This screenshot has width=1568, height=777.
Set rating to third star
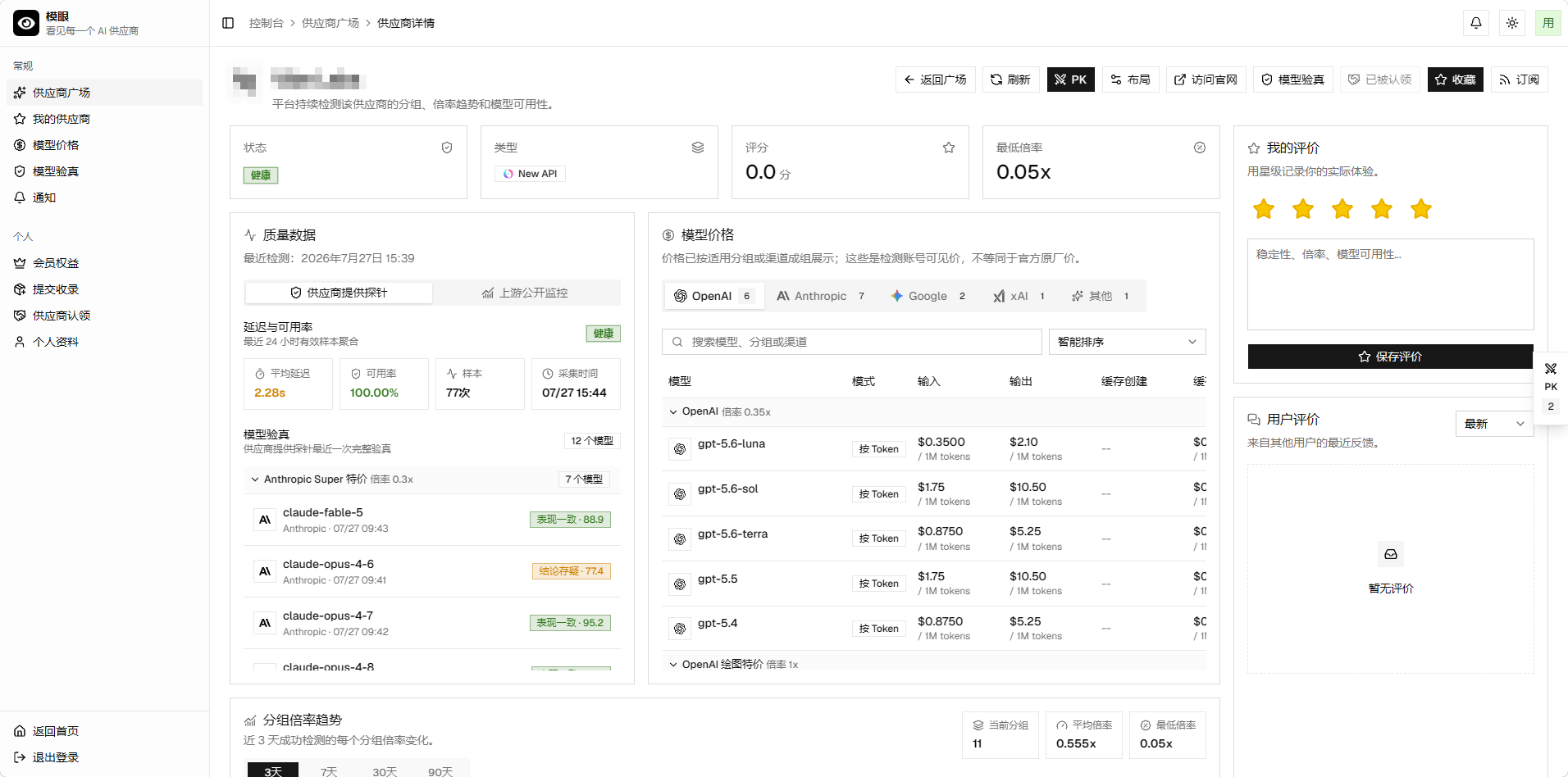click(x=1342, y=209)
